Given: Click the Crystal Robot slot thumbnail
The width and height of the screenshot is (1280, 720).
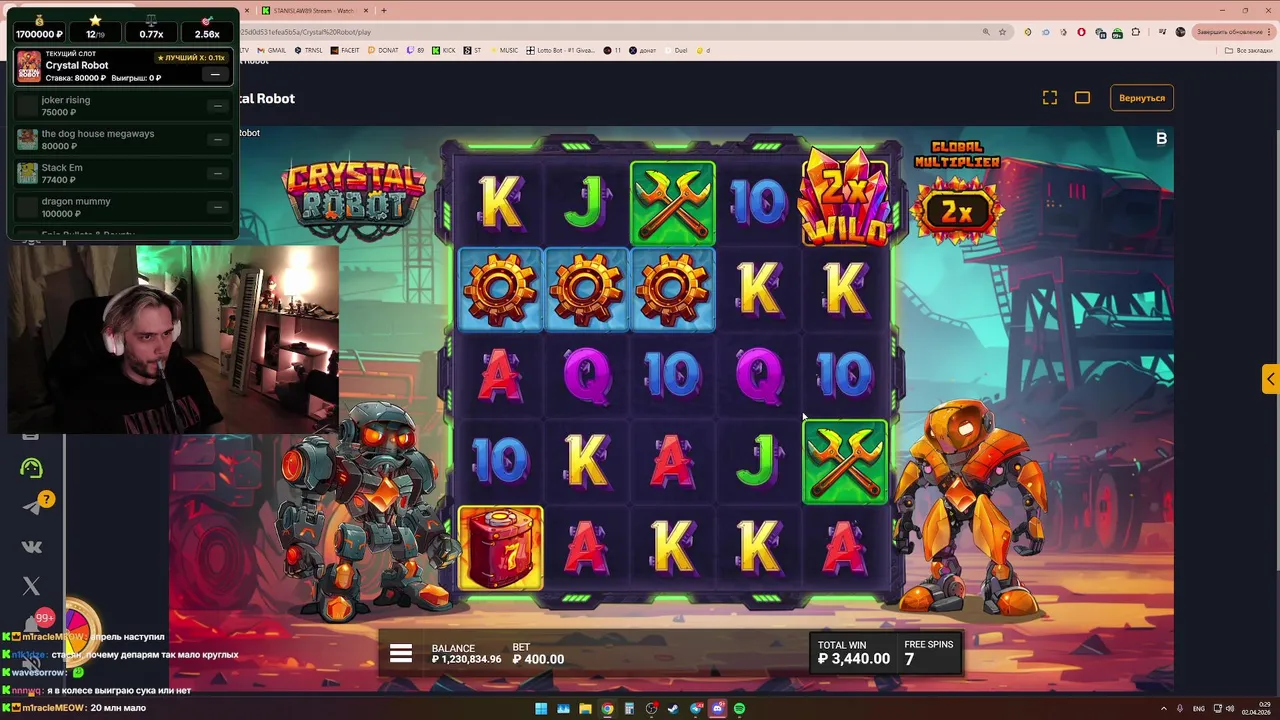Looking at the screenshot, I should 29,66.
